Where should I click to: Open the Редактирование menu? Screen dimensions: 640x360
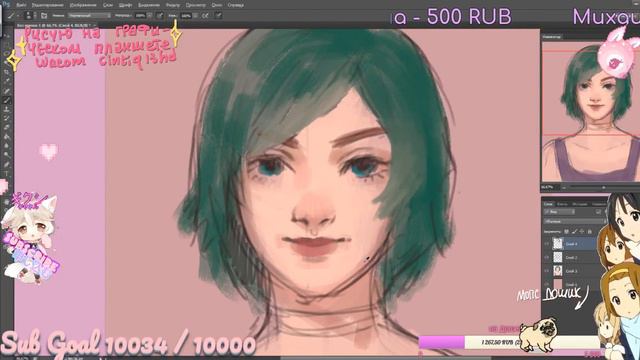[x=47, y=5]
